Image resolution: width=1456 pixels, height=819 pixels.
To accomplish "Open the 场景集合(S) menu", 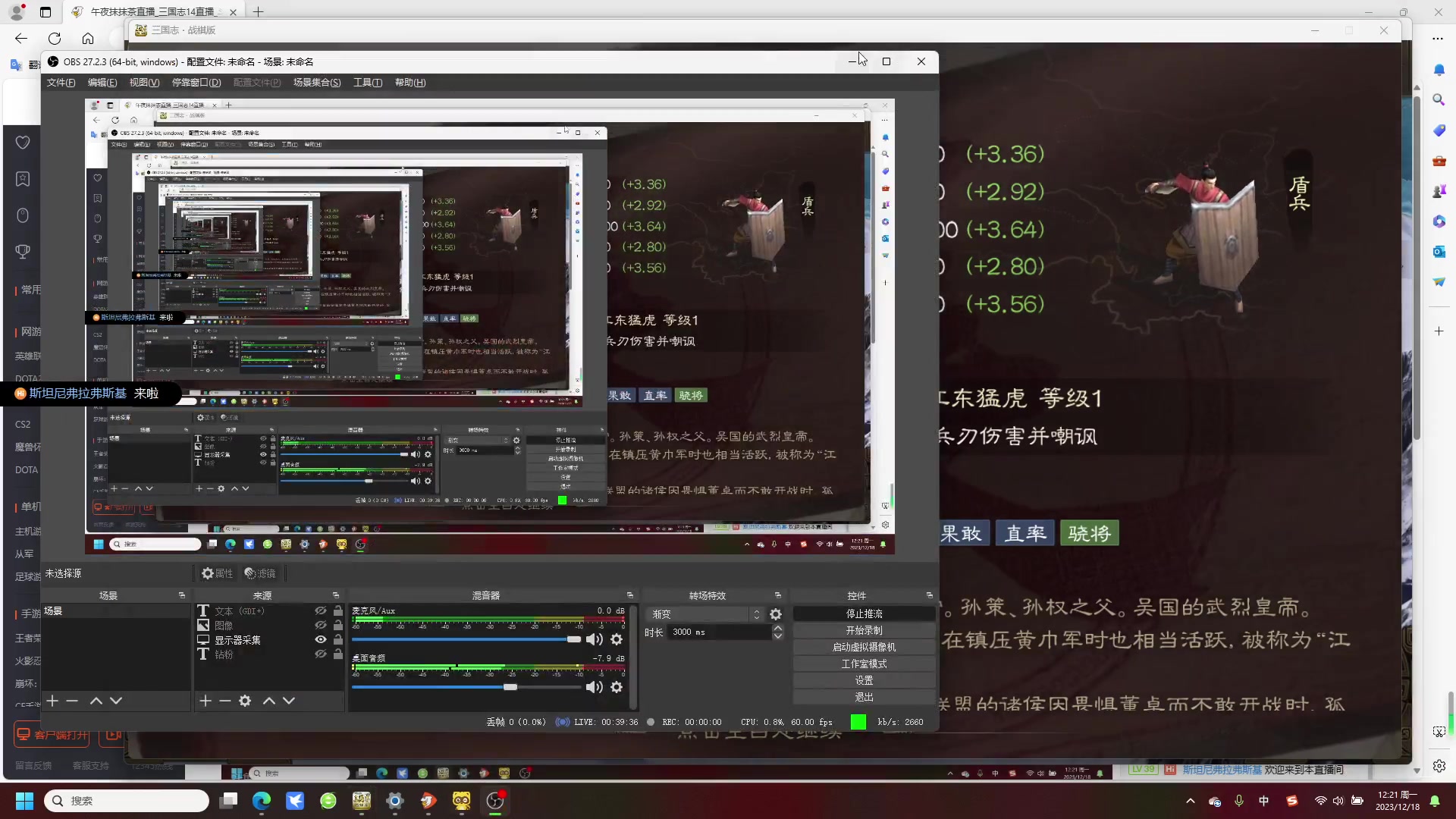I will coord(317,83).
